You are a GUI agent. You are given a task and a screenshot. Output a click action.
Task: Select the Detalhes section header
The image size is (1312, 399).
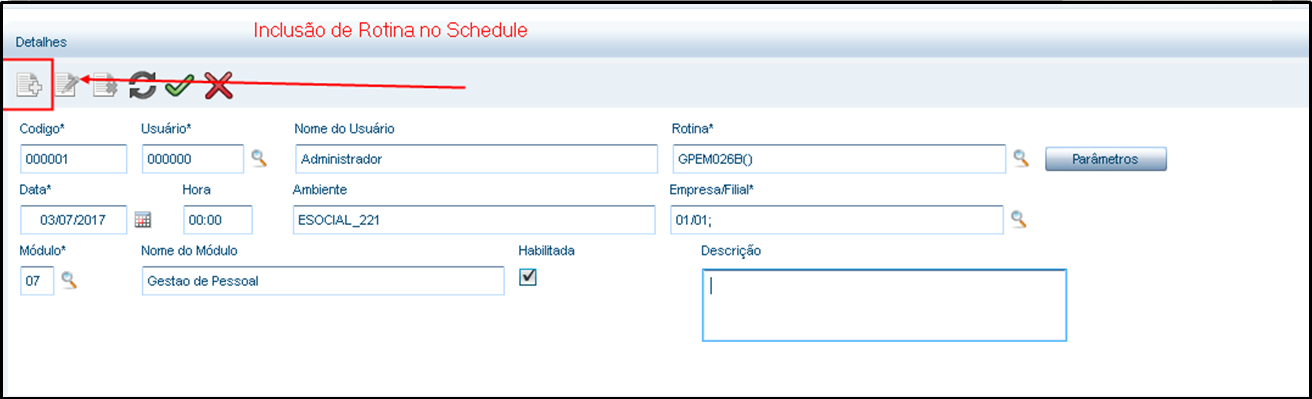pyautogui.click(x=41, y=43)
